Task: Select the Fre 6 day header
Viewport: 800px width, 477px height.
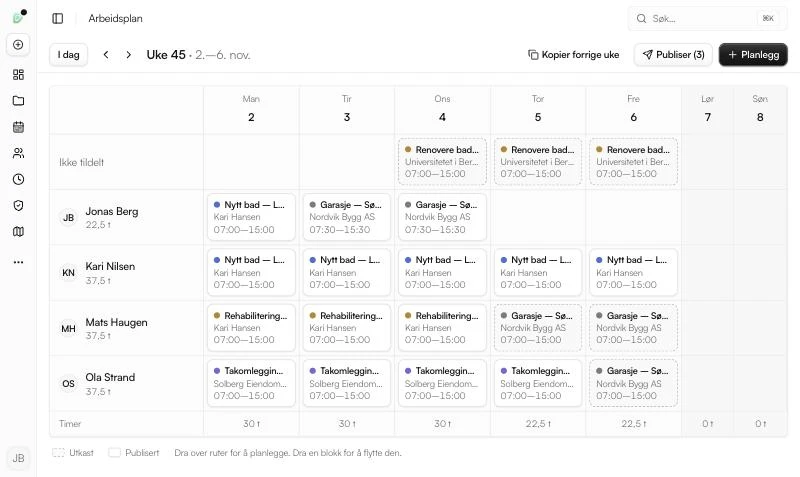Action: click(634, 109)
